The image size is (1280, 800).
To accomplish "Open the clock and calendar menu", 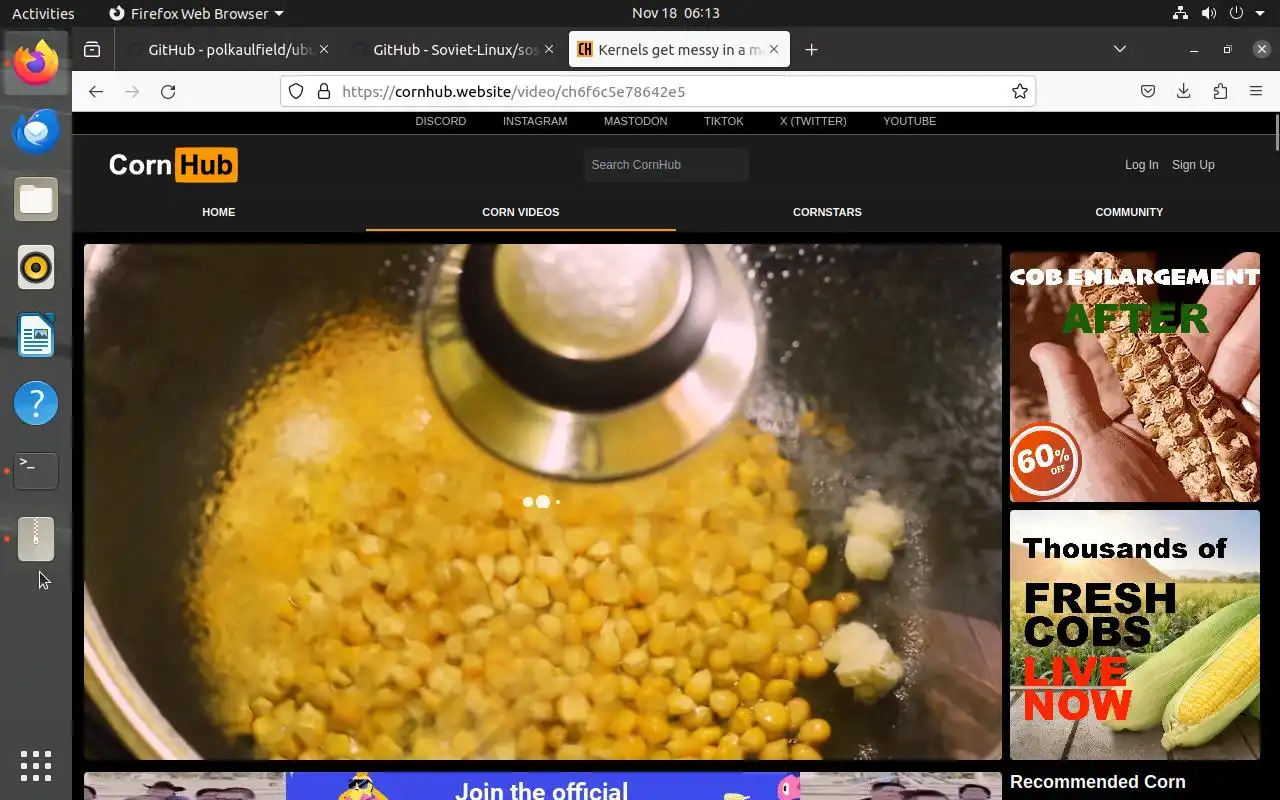I will click(x=676, y=13).
